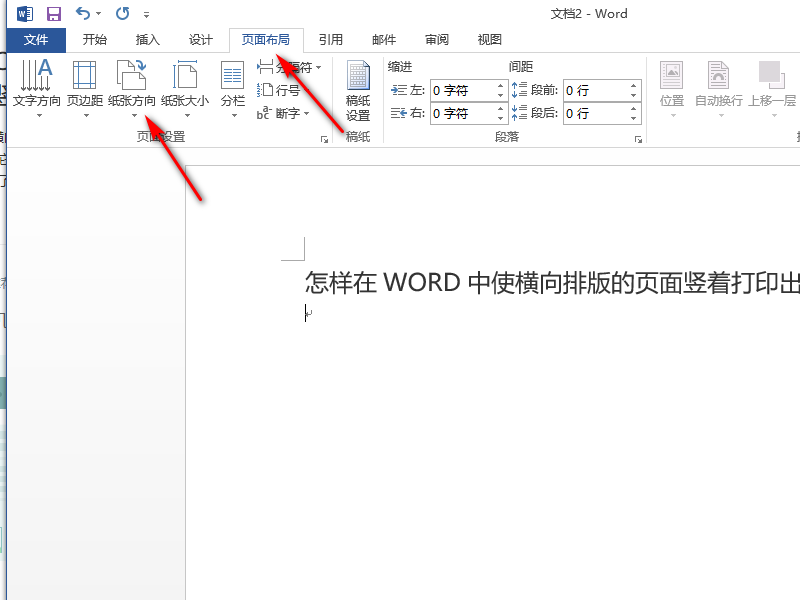The width and height of the screenshot is (800, 600).
Task: Expand the Quick Access Toolbar customize menu
Action: point(146,14)
